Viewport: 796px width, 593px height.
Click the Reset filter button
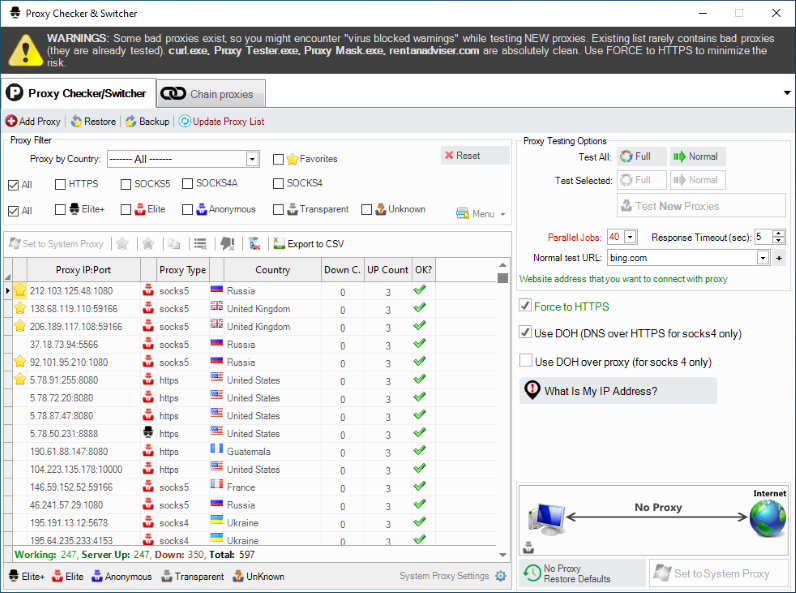475,155
